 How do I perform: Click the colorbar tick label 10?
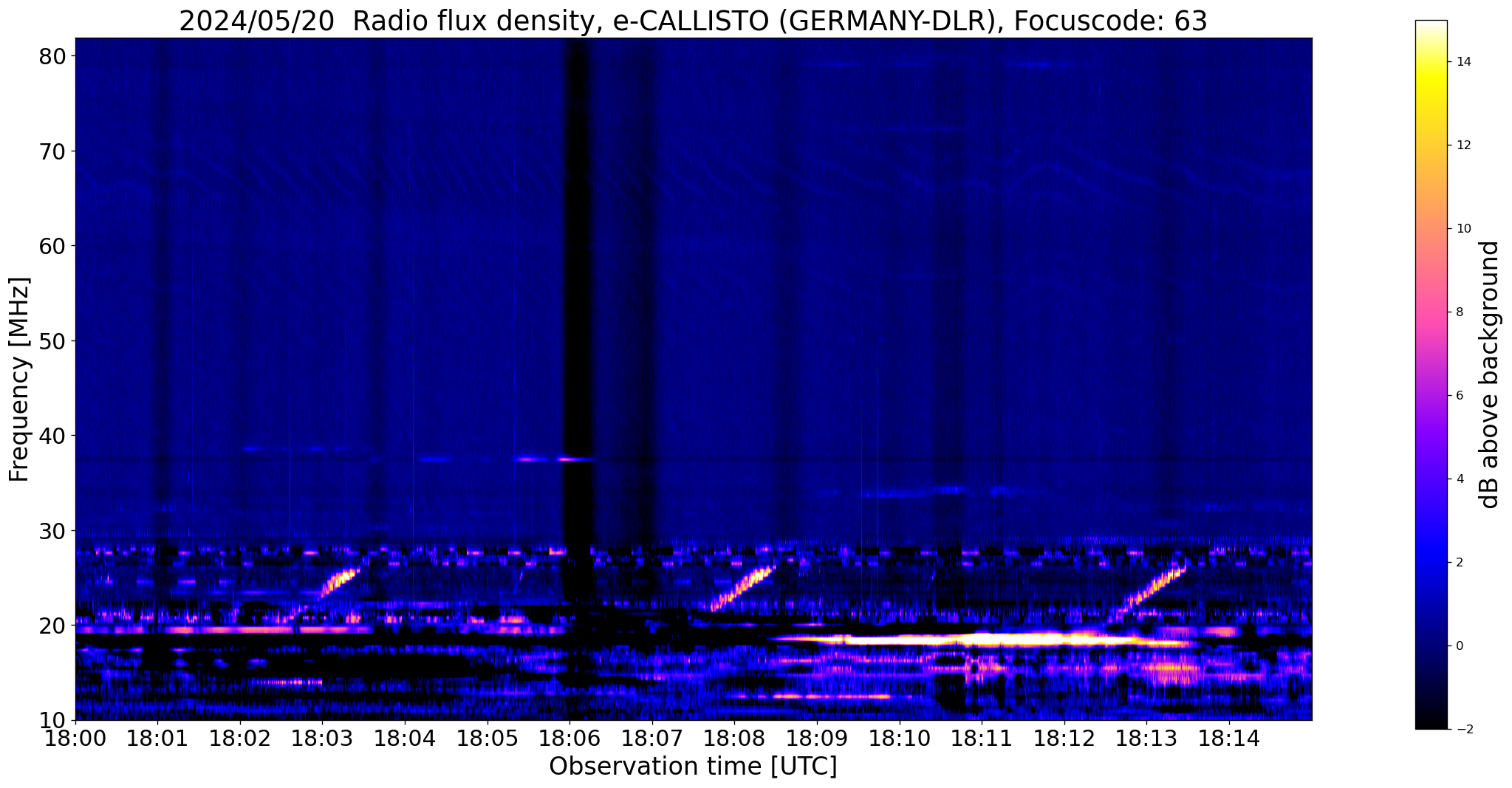point(1463,229)
